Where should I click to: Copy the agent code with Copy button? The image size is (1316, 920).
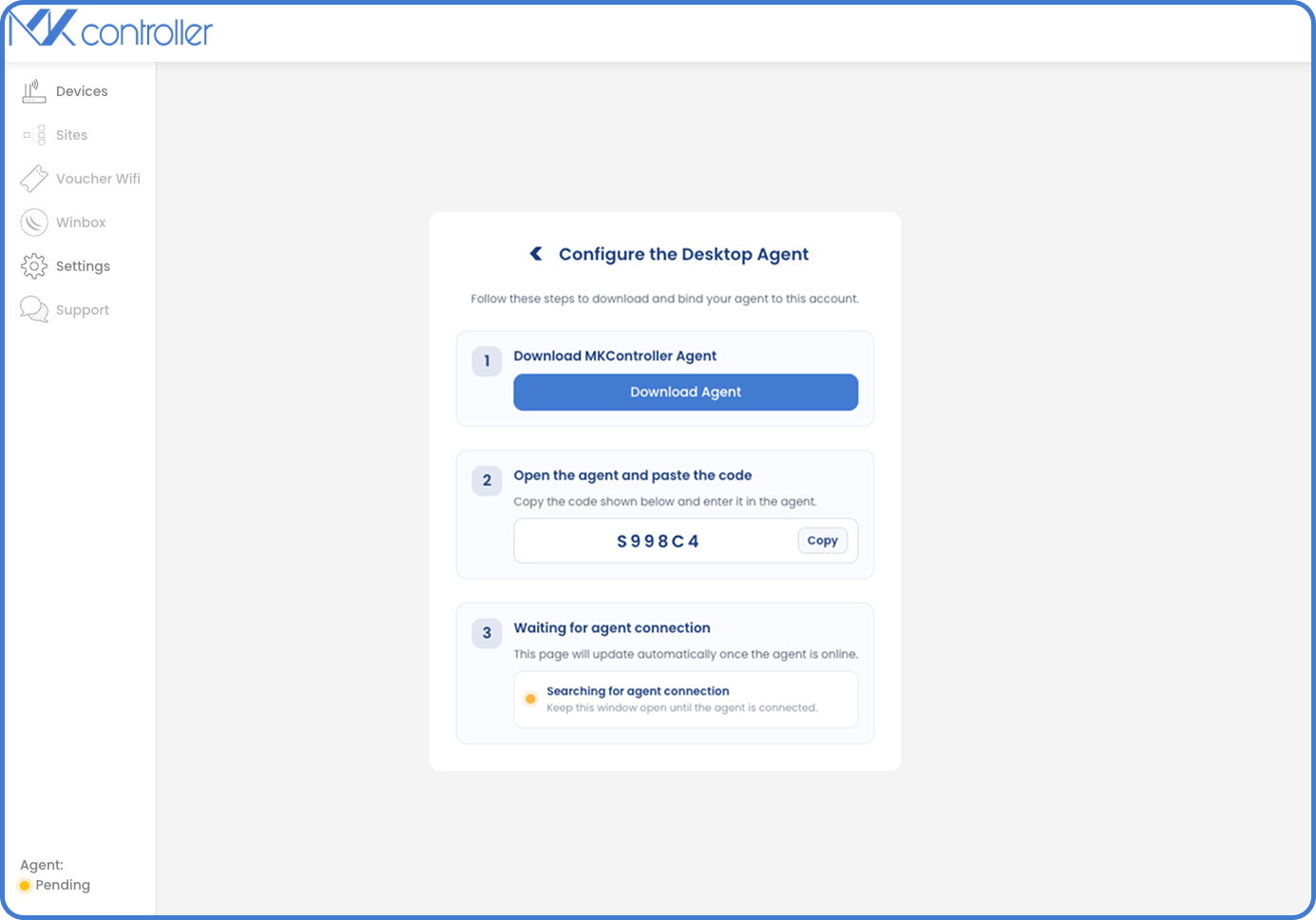pos(822,541)
